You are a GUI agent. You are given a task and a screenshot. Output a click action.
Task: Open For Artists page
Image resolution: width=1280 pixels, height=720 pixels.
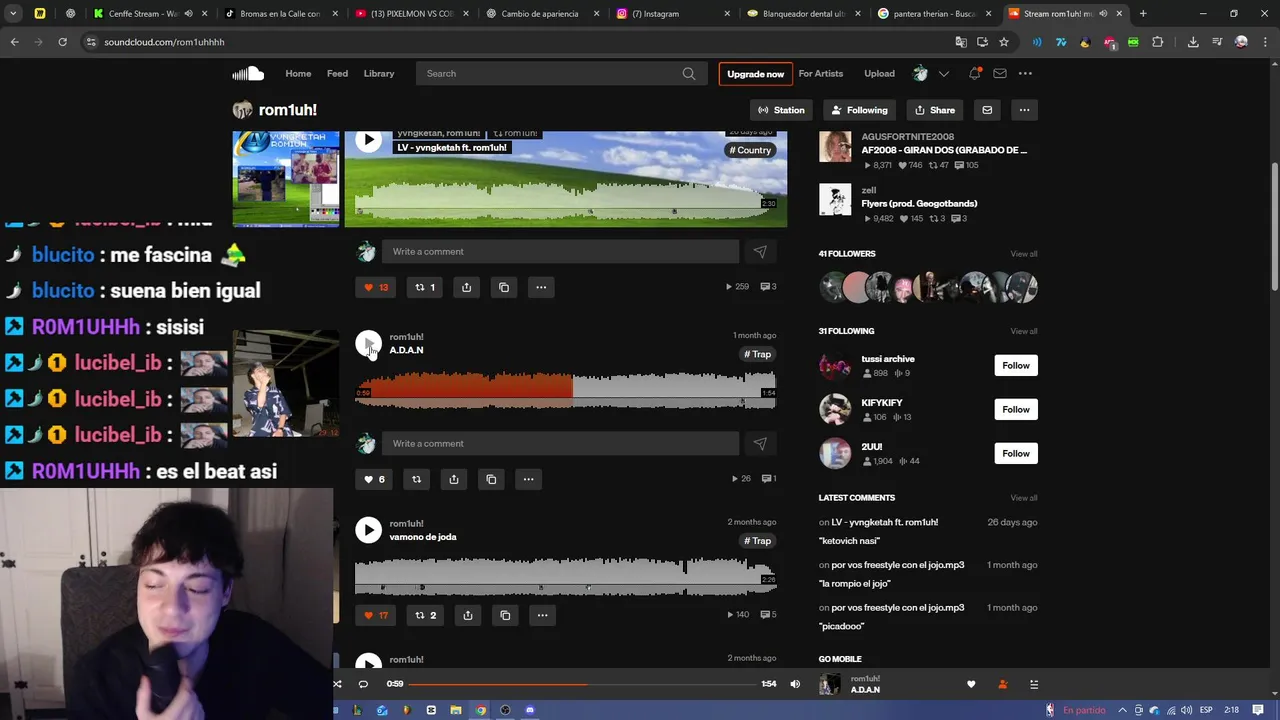[x=821, y=73]
